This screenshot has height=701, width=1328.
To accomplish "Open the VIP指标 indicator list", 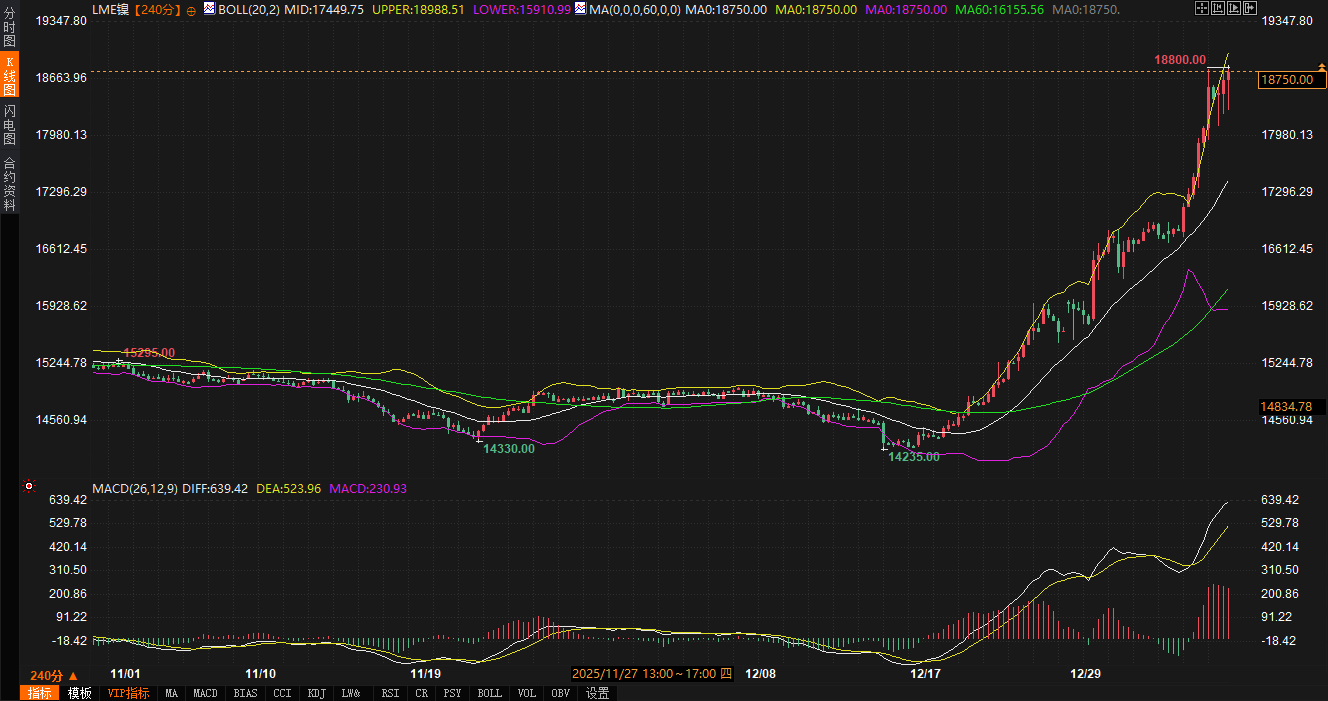I will point(128,693).
